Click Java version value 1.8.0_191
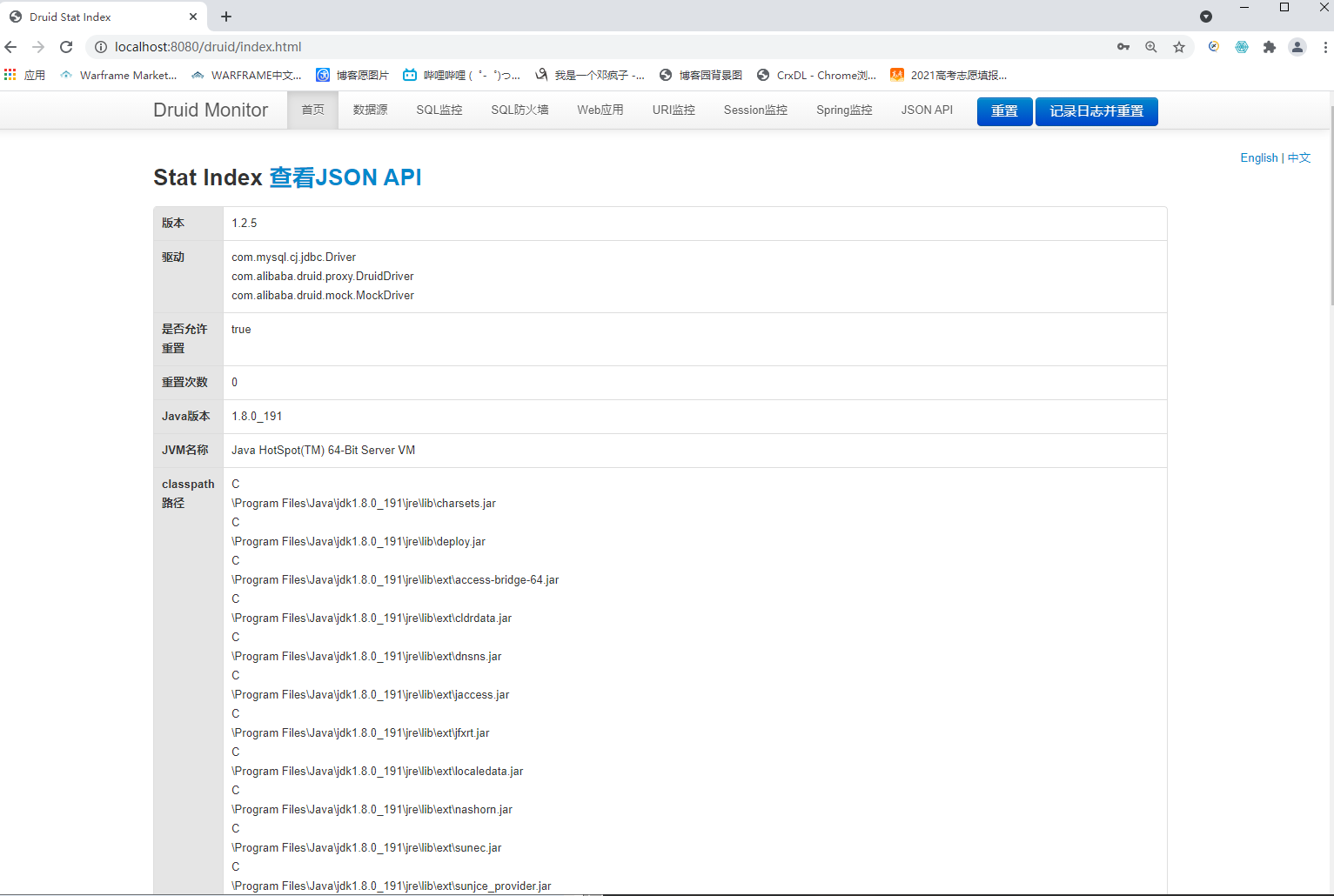This screenshot has height=896, width=1334. coord(257,417)
